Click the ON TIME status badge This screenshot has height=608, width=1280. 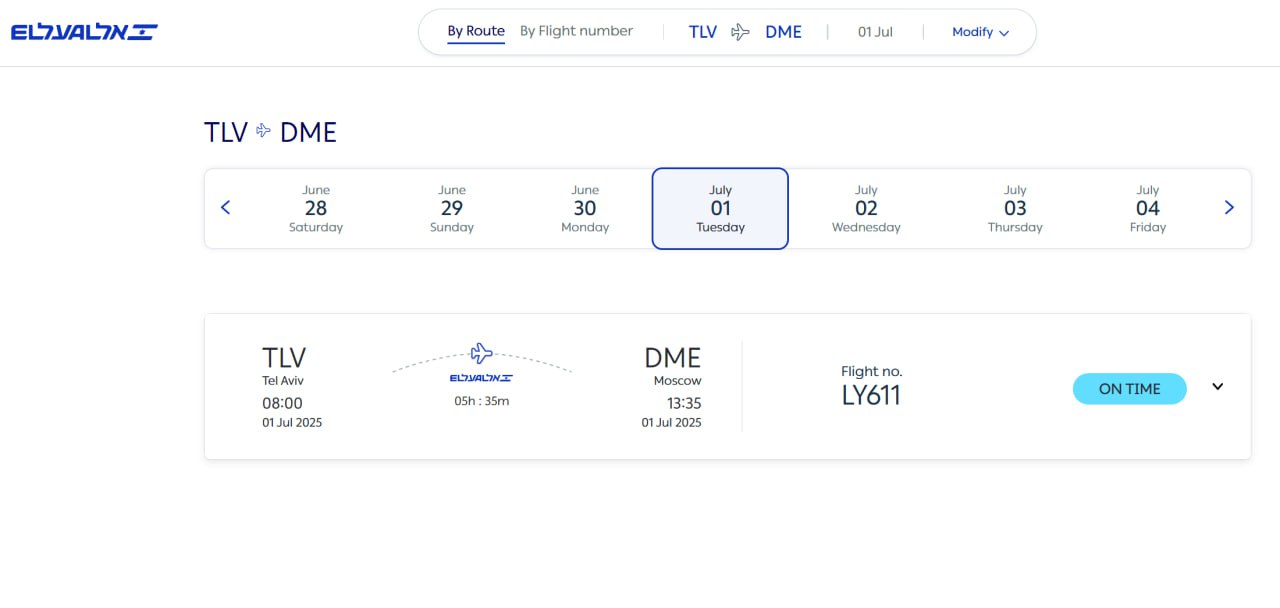1130,389
